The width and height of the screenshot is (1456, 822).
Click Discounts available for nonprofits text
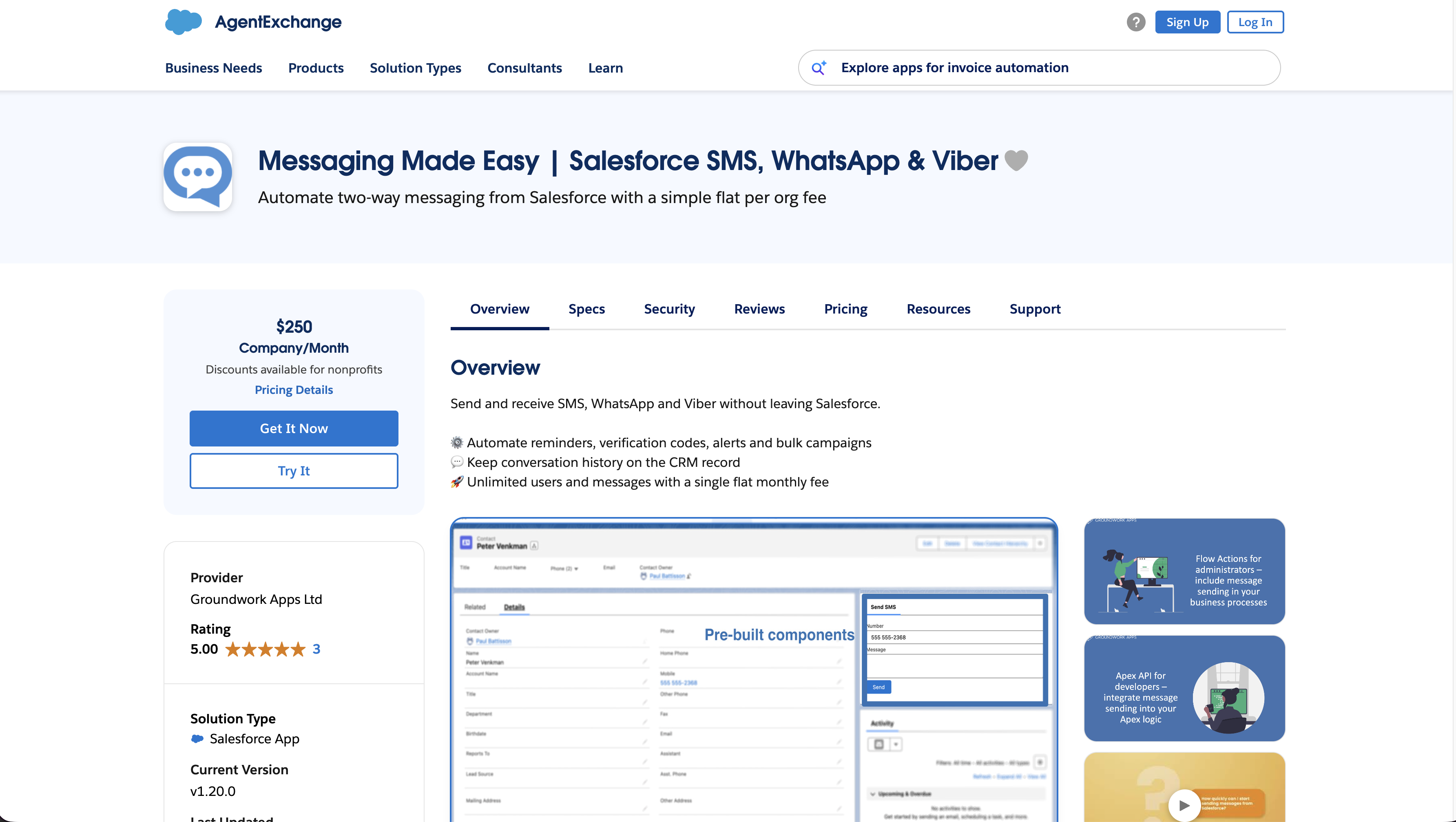tap(294, 369)
